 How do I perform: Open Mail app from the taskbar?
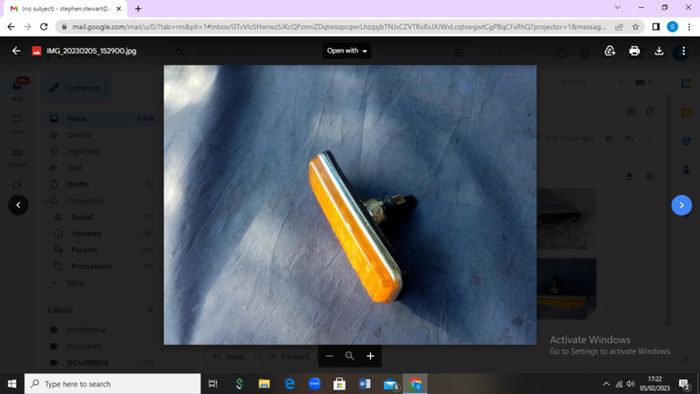click(391, 384)
